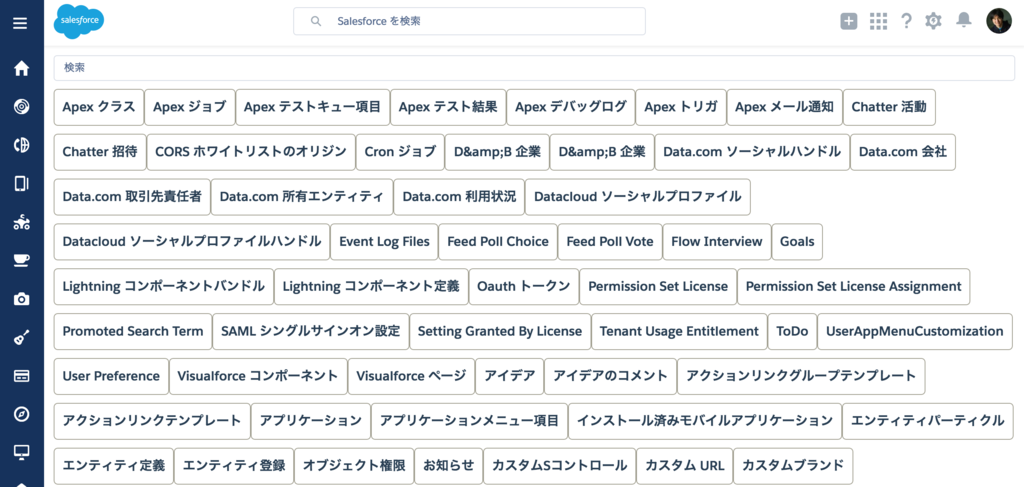
Task: Open 'Permission Set License Assignment' tile
Action: [854, 286]
